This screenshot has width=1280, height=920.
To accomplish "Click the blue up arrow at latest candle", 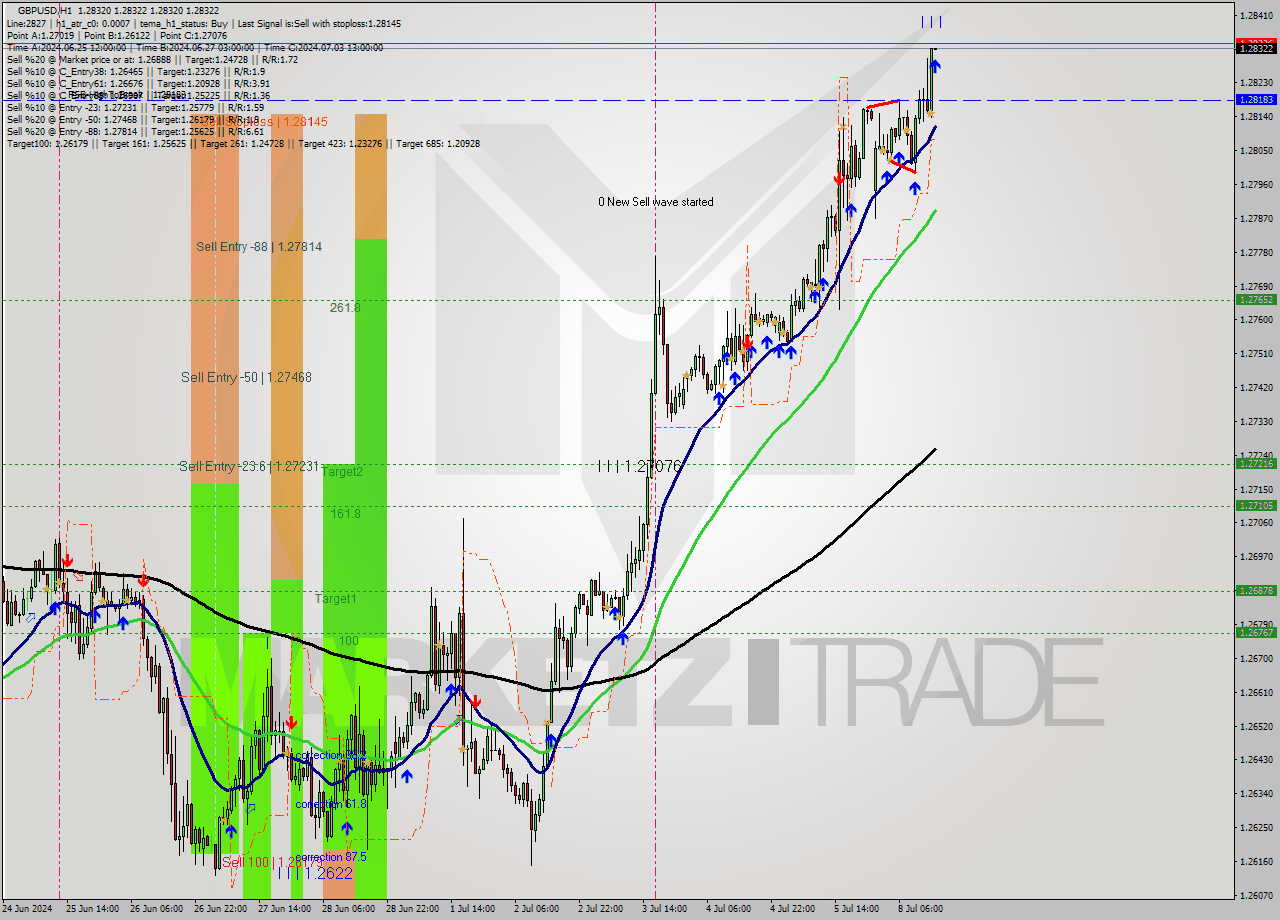I will (935, 66).
